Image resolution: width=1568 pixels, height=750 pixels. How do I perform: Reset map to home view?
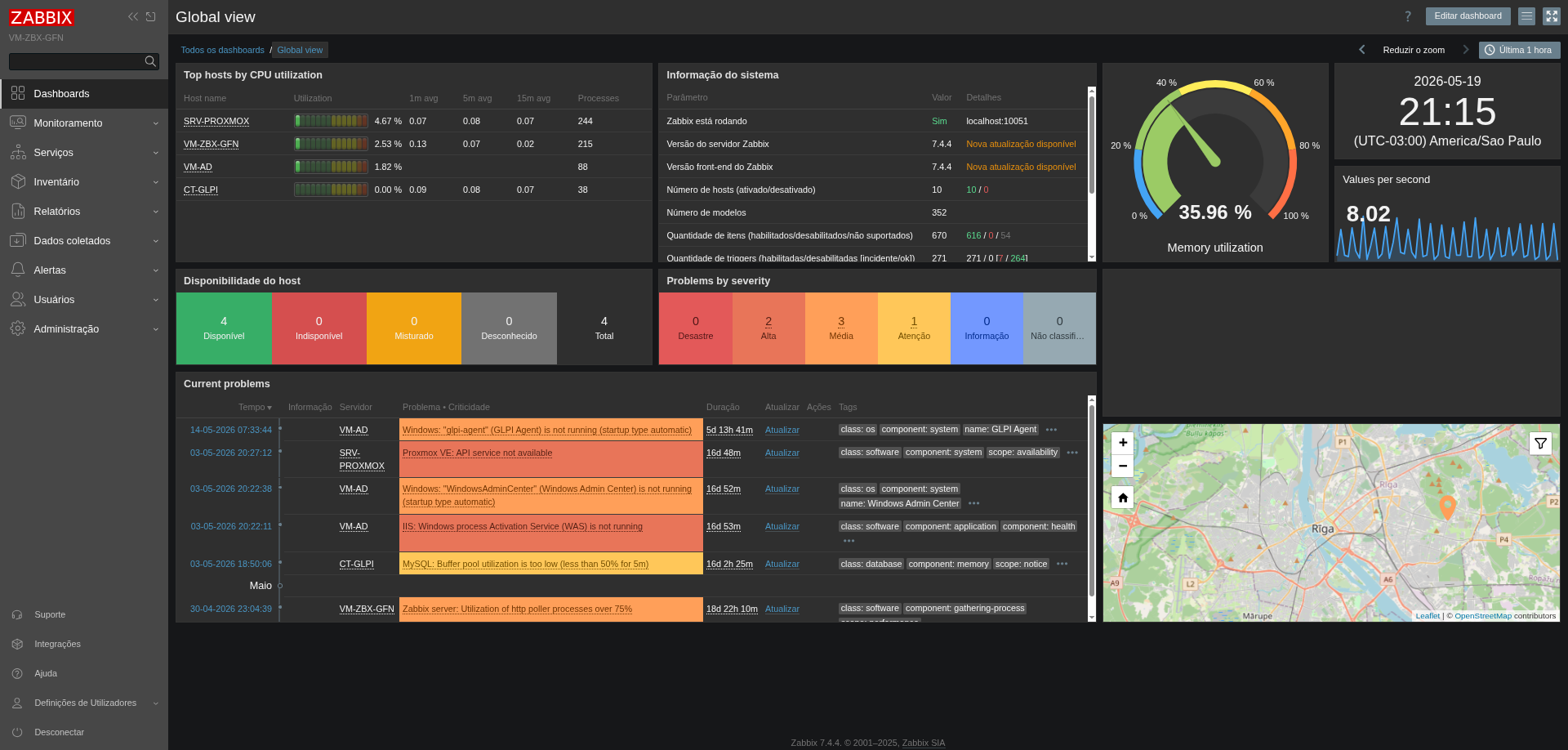coord(1123,497)
